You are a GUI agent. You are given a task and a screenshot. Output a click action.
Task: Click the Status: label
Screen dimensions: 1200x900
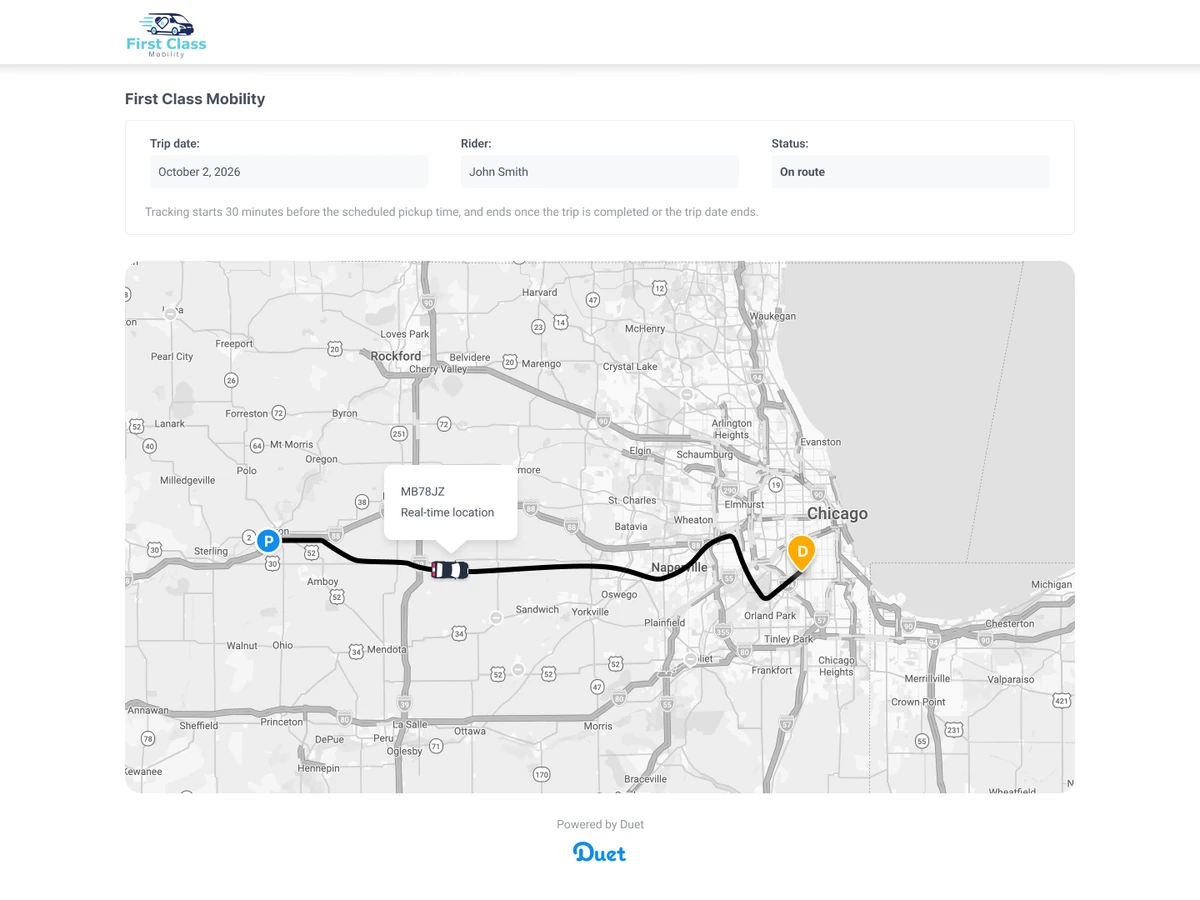click(790, 144)
